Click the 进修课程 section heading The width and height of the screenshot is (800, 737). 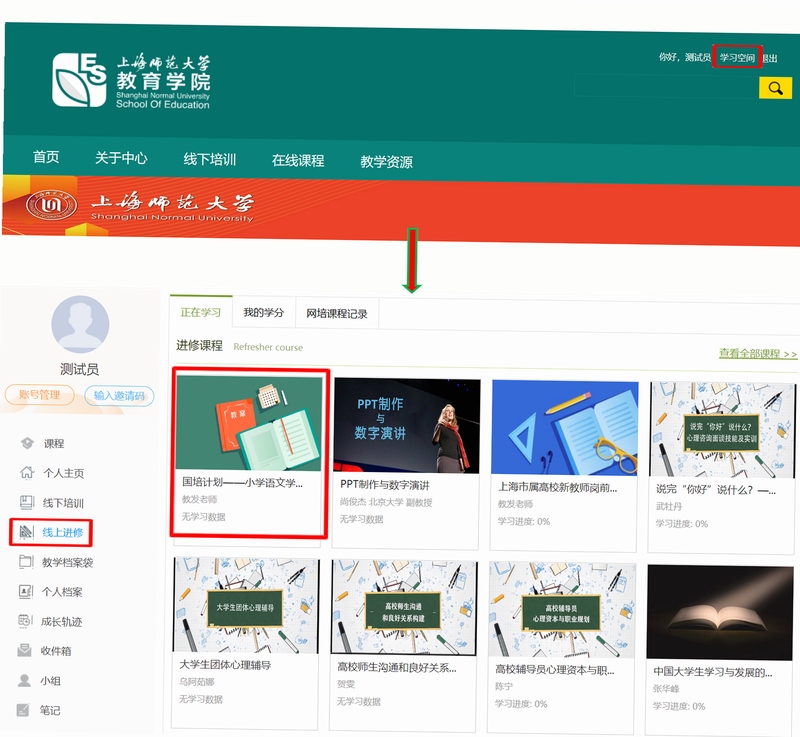[199, 346]
